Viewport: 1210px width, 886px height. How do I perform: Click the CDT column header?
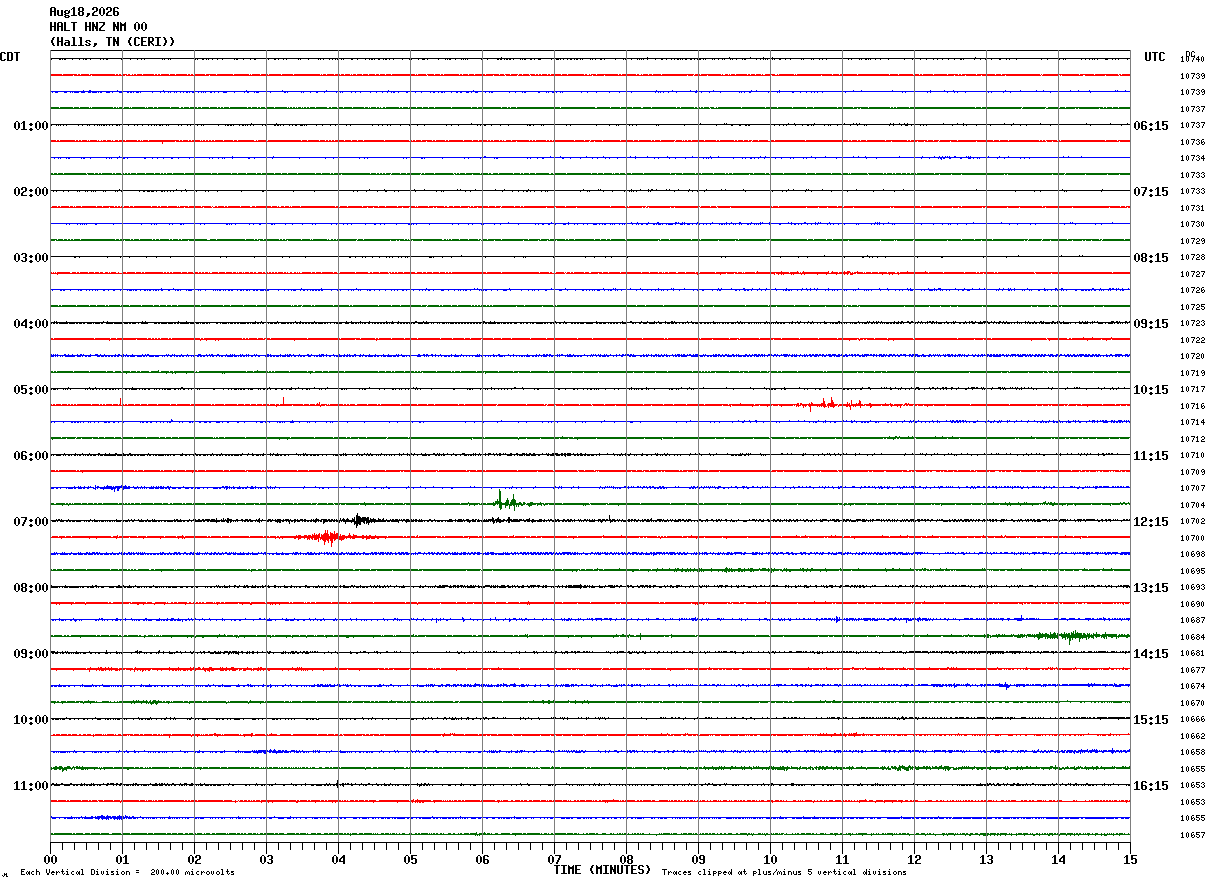pyautogui.click(x=10, y=57)
